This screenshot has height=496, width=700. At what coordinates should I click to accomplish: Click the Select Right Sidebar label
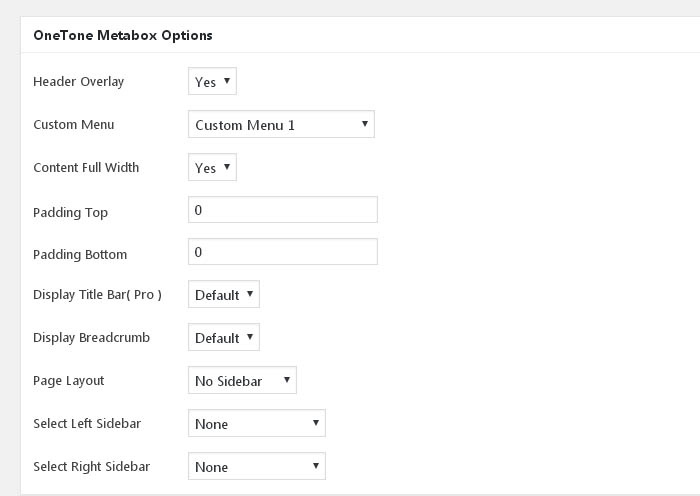pyautogui.click(x=92, y=467)
